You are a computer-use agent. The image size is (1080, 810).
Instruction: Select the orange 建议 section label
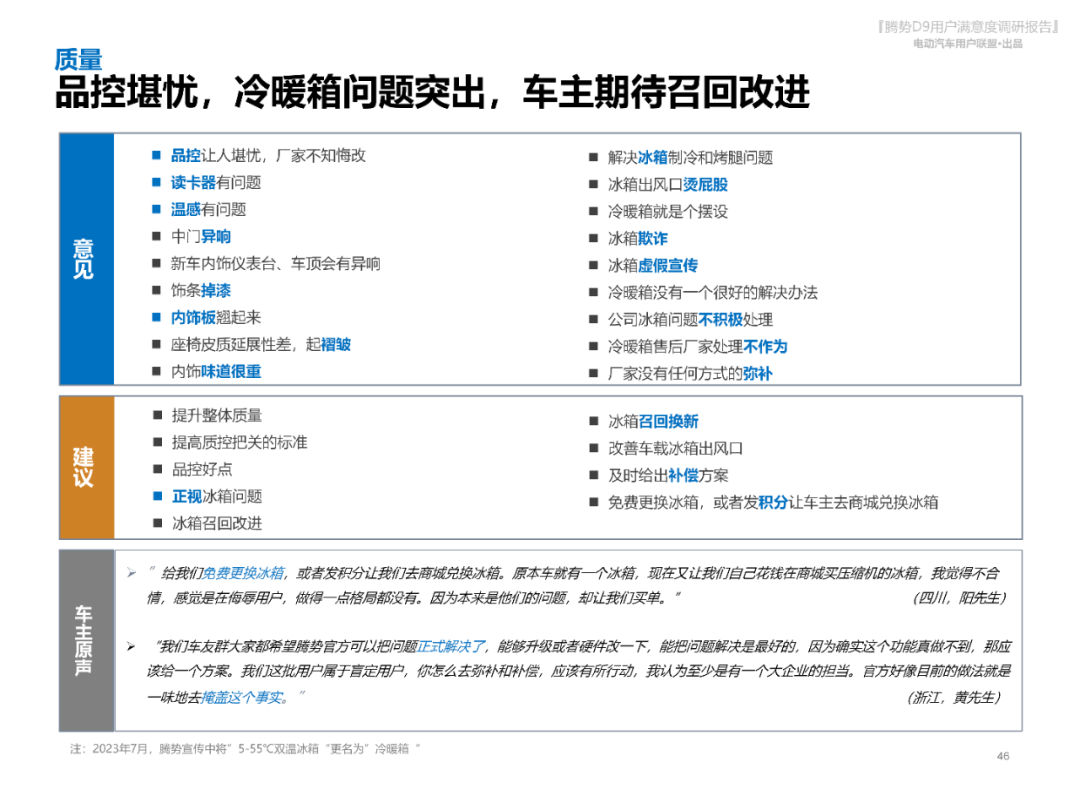coord(84,467)
